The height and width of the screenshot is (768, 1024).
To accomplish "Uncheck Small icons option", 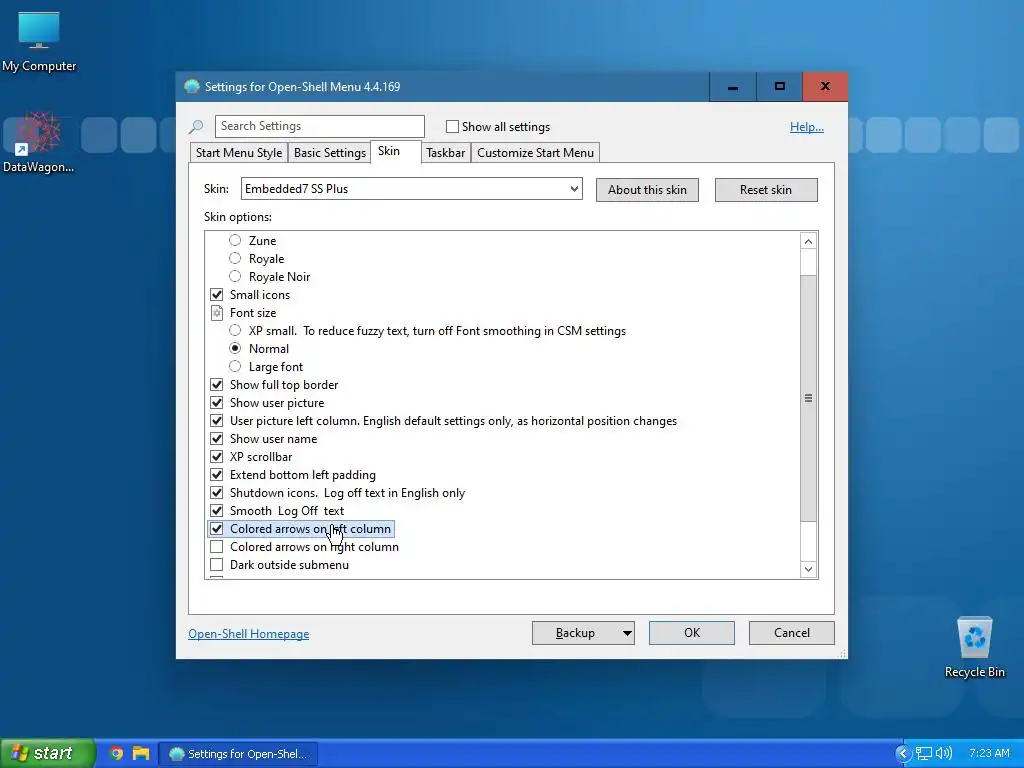I will point(217,295).
